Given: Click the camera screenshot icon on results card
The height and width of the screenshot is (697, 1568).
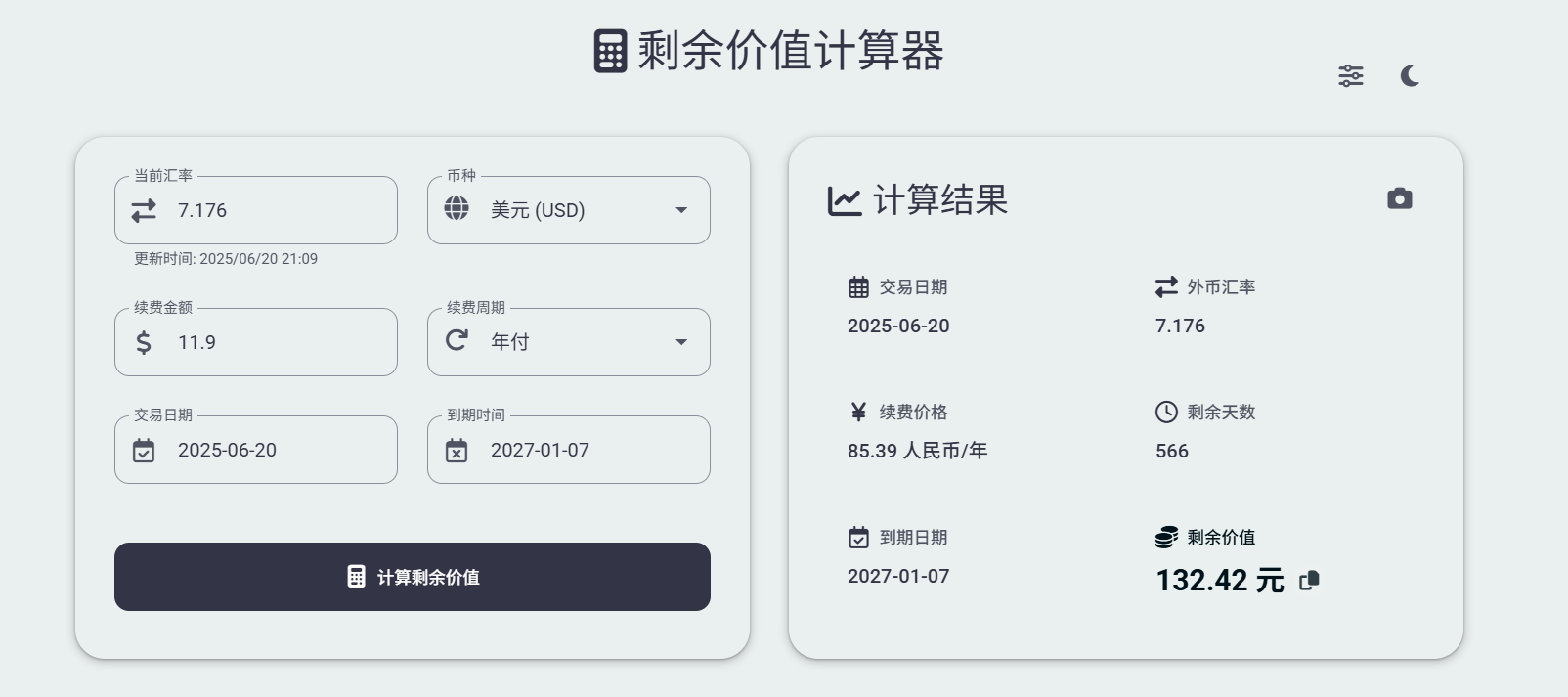Looking at the screenshot, I should coord(1400,197).
